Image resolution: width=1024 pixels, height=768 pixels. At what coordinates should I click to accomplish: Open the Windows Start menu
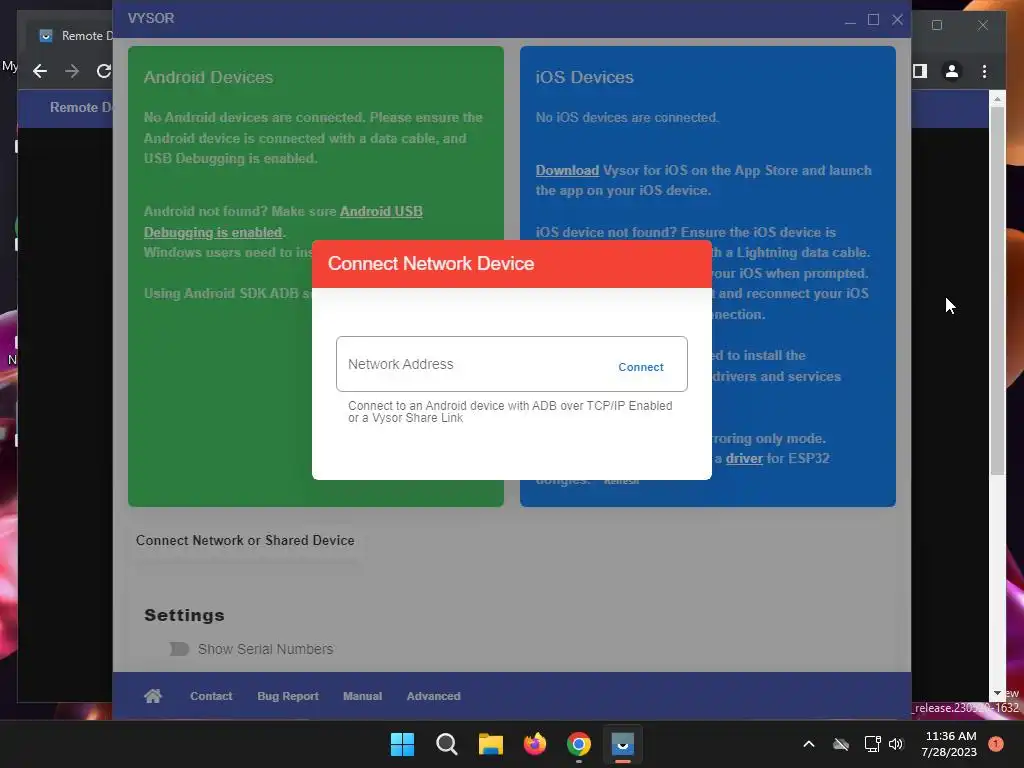(x=402, y=744)
